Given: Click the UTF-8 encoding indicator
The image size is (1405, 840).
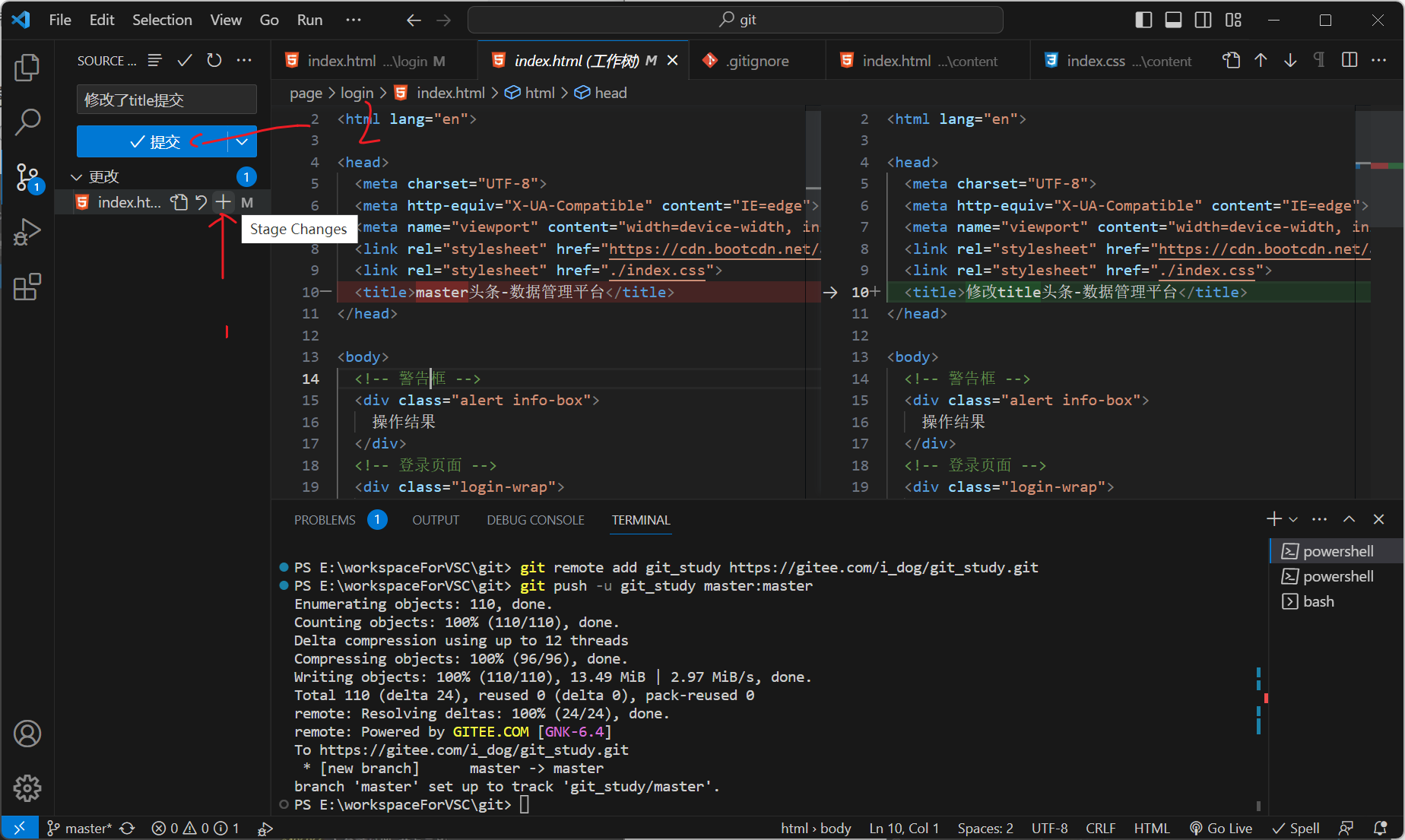Looking at the screenshot, I should click(1049, 828).
